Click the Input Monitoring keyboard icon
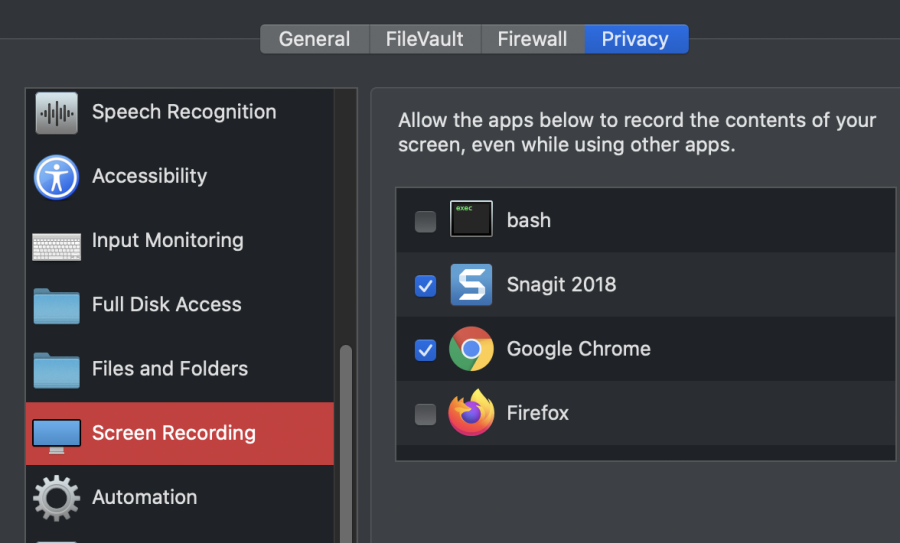Screen dimensions: 900x543 click(56, 242)
